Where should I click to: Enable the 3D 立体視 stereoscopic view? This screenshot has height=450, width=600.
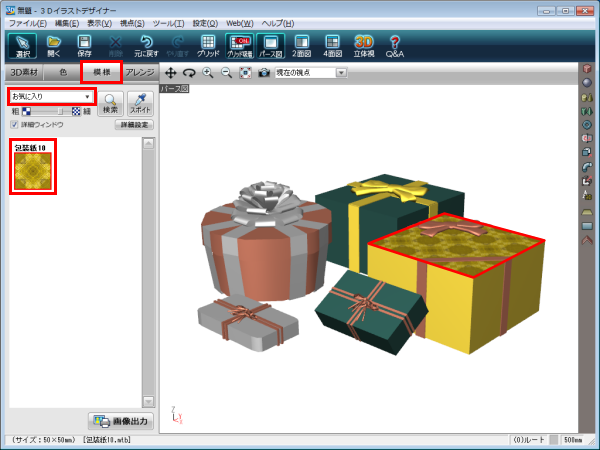pos(363,45)
